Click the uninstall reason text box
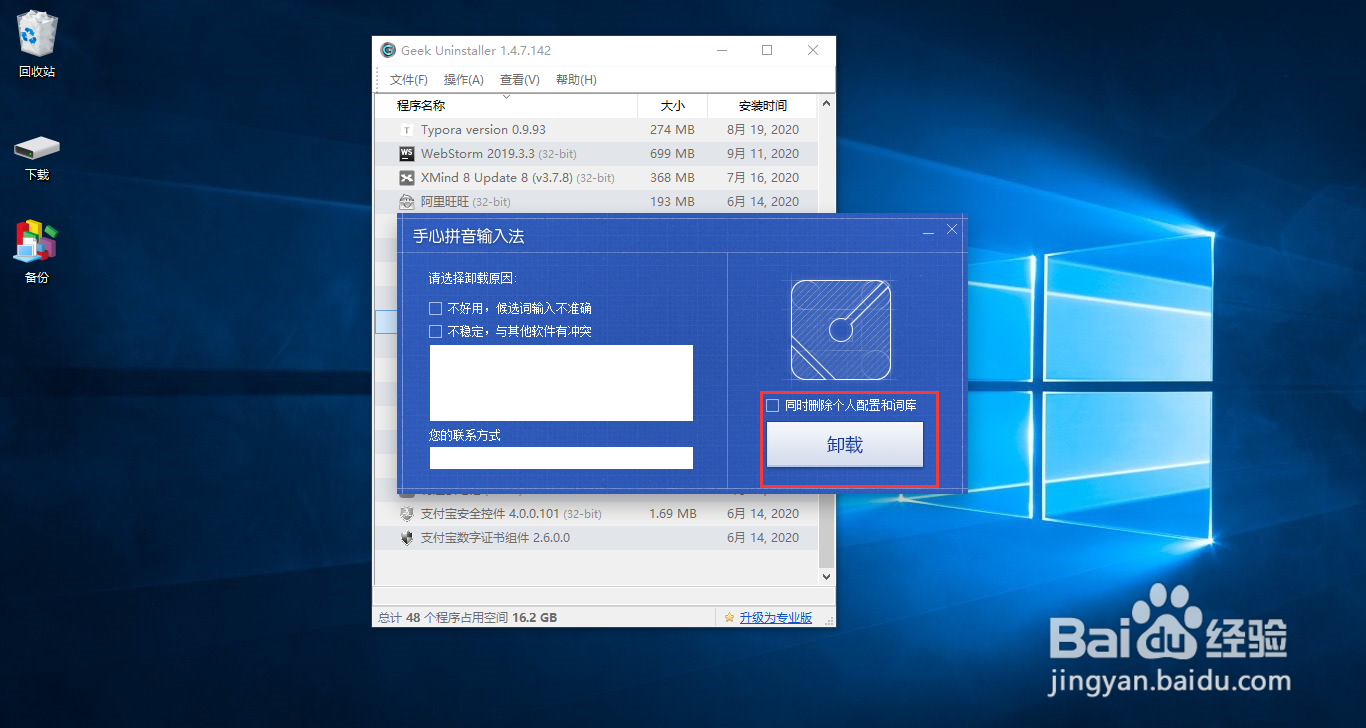 click(561, 383)
